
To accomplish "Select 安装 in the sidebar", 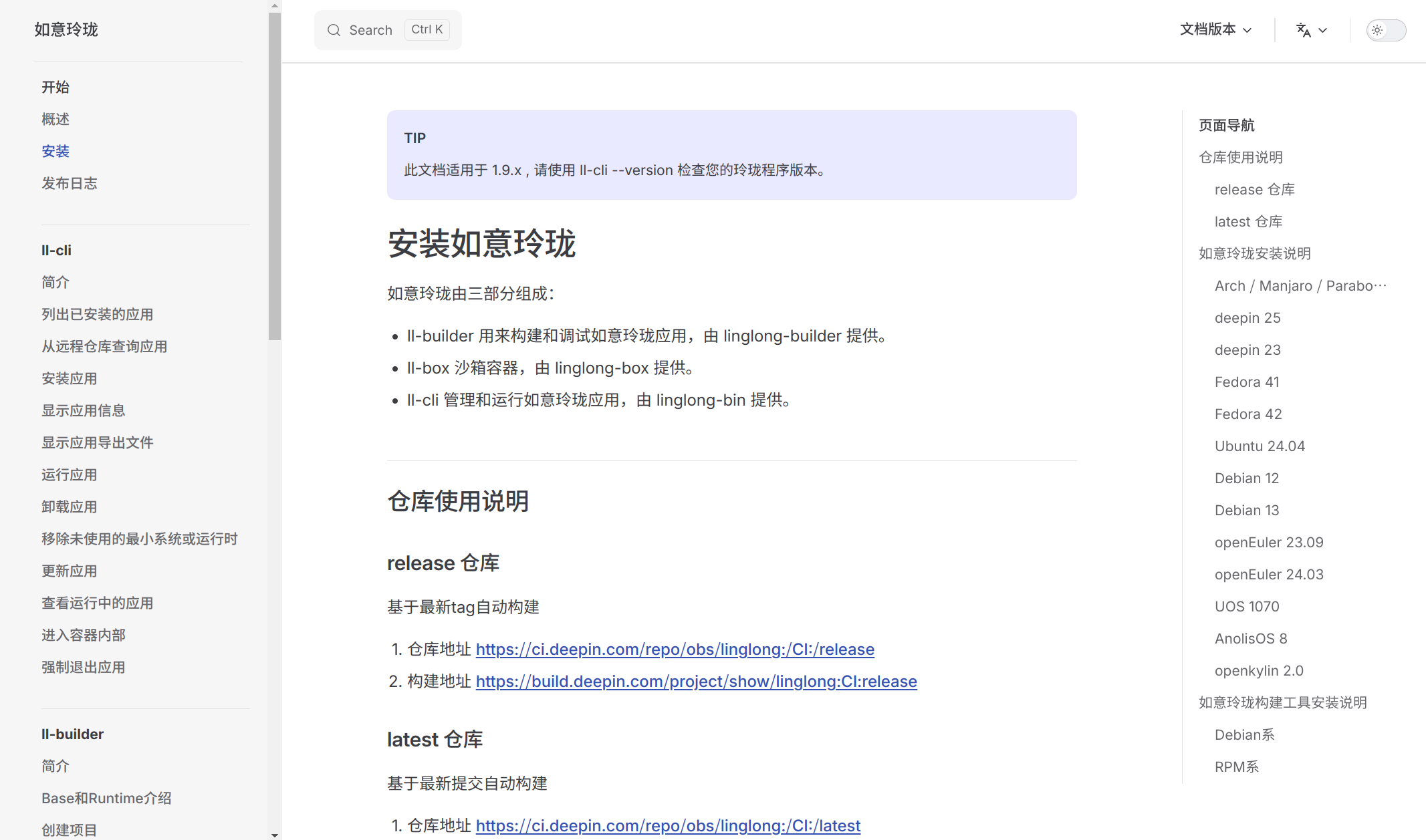I will (x=55, y=151).
